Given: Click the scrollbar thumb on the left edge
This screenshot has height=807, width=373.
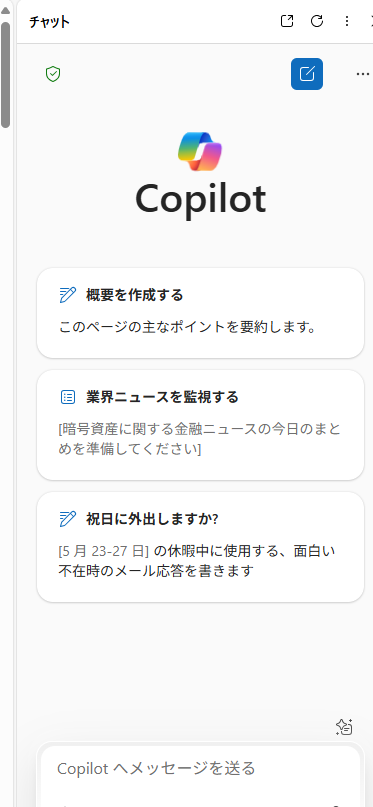Looking at the screenshot, I should [5, 75].
